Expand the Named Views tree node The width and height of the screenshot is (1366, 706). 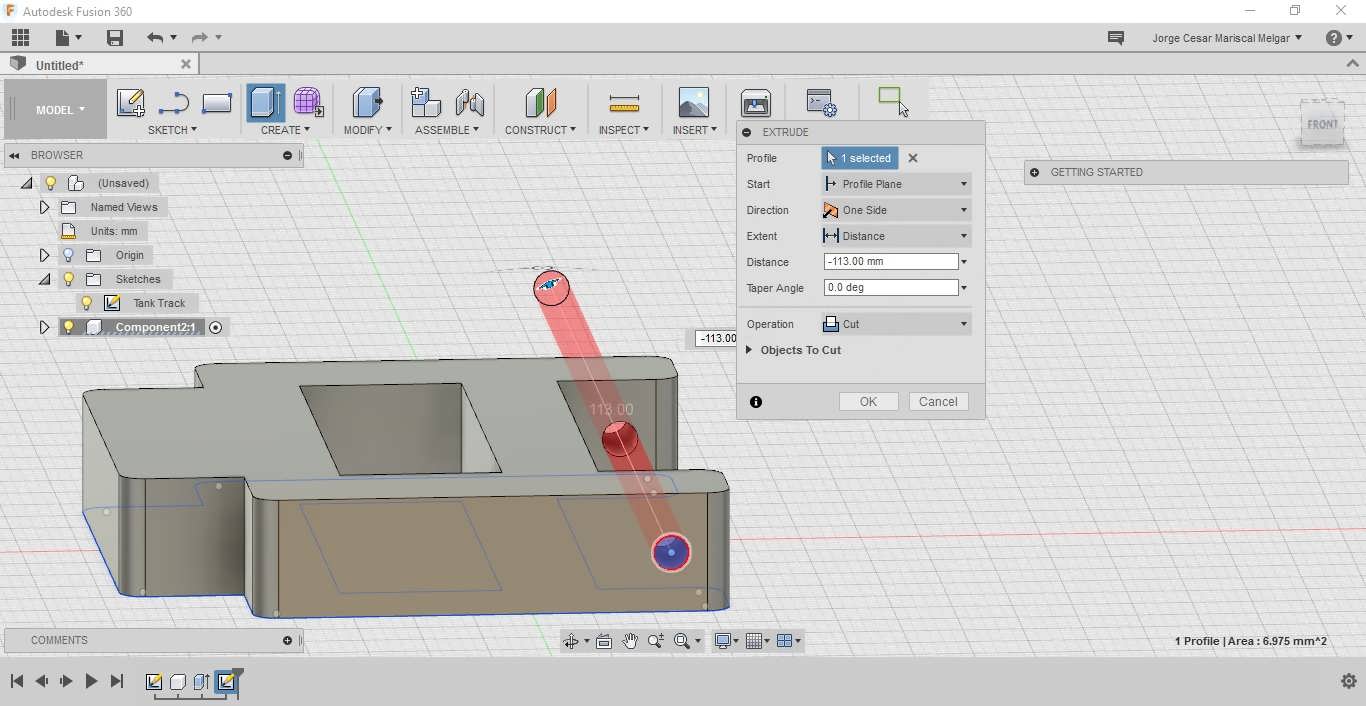44,207
